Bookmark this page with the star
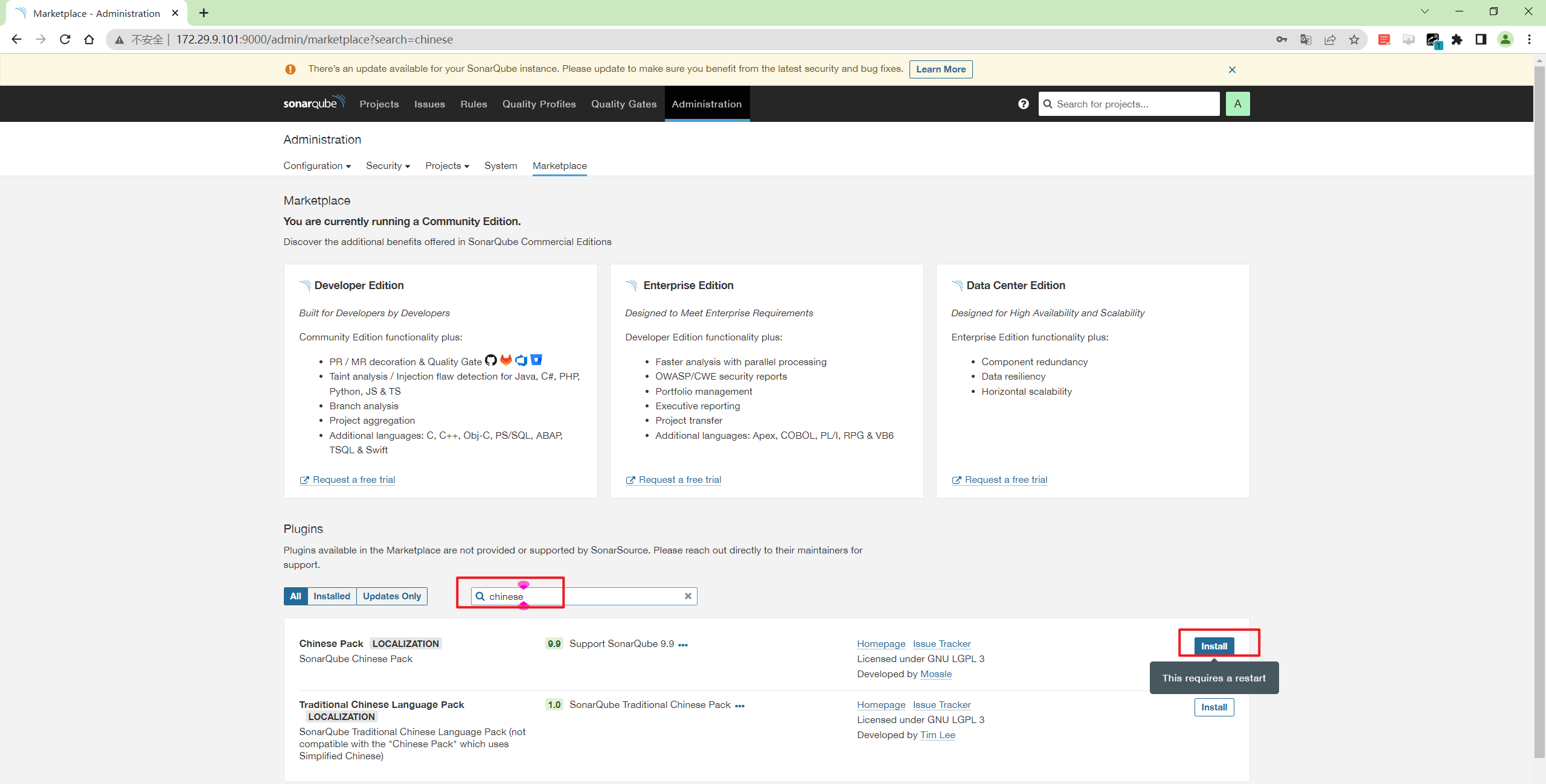Image resolution: width=1546 pixels, height=784 pixels. 1354,39
